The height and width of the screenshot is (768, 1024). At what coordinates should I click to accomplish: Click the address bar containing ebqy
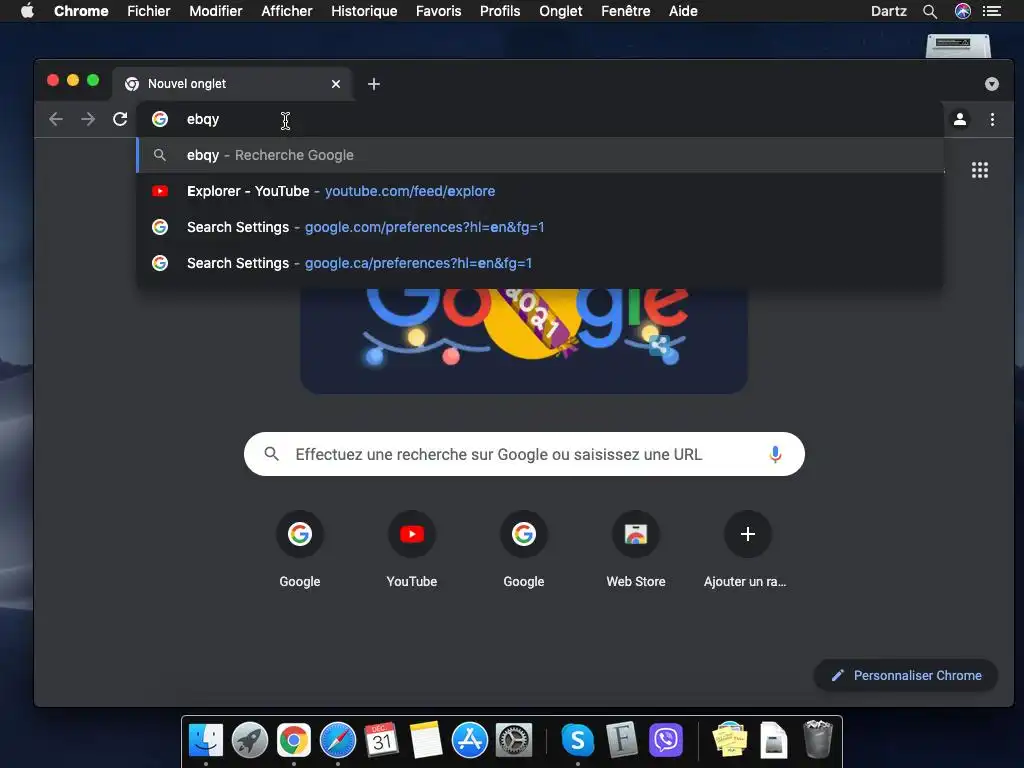(x=539, y=119)
